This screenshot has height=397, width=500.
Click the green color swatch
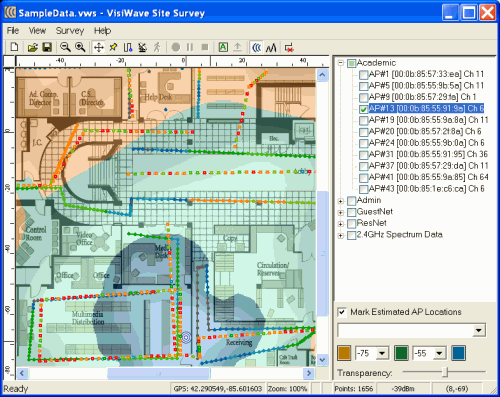pos(401,353)
